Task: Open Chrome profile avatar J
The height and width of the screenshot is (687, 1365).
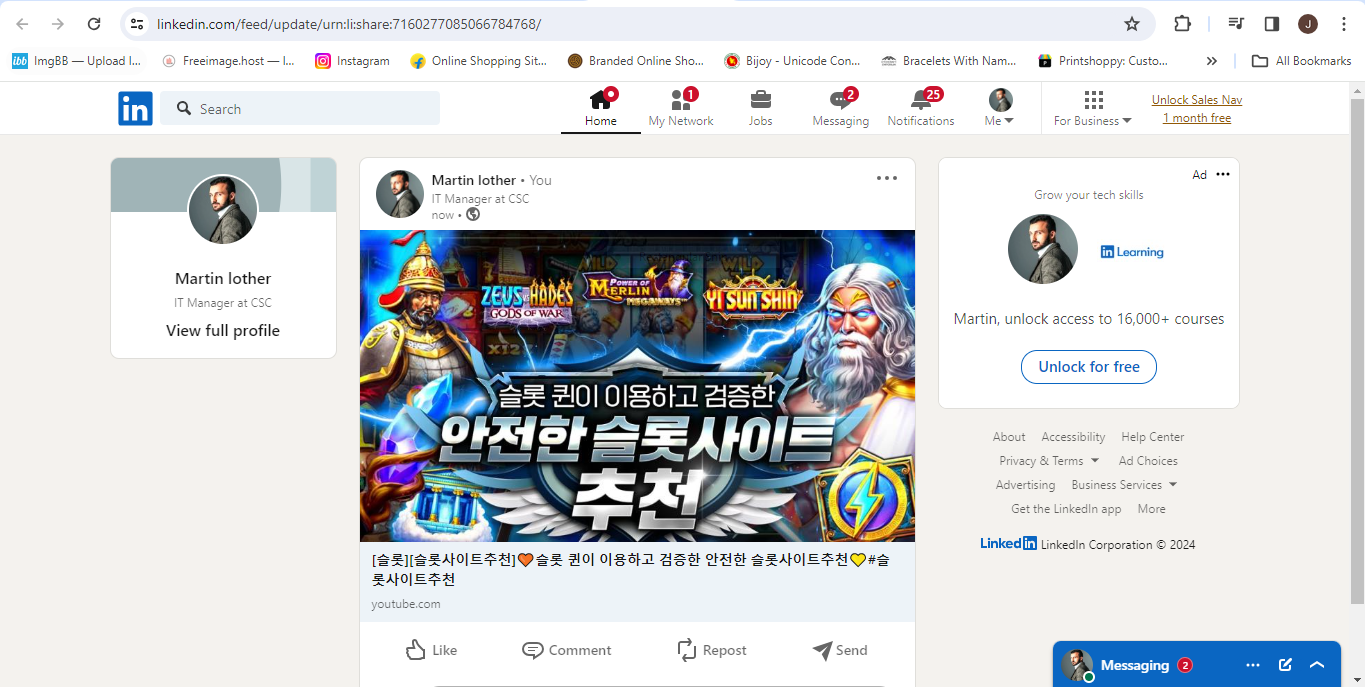Action: click(x=1308, y=24)
